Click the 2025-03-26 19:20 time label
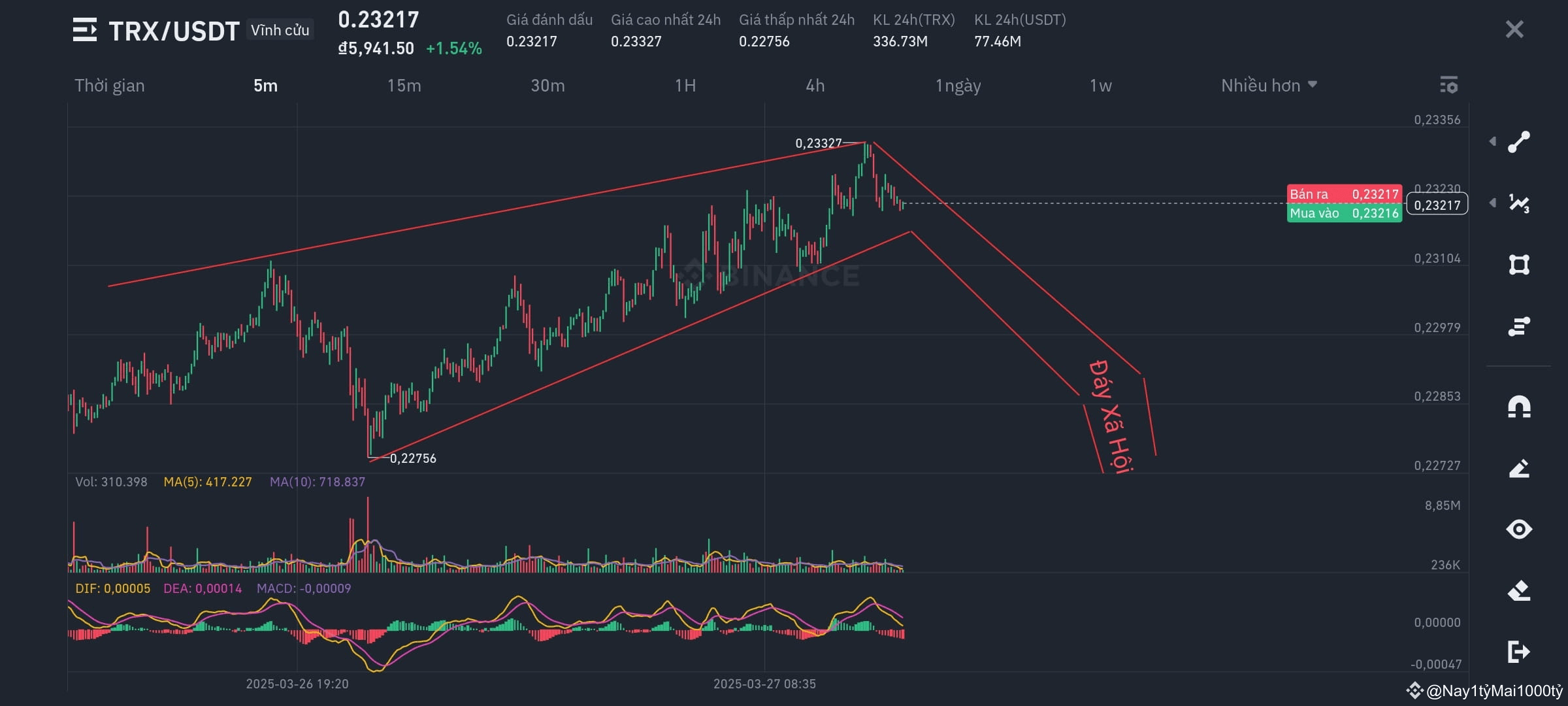The height and width of the screenshot is (706, 1568). tap(297, 684)
